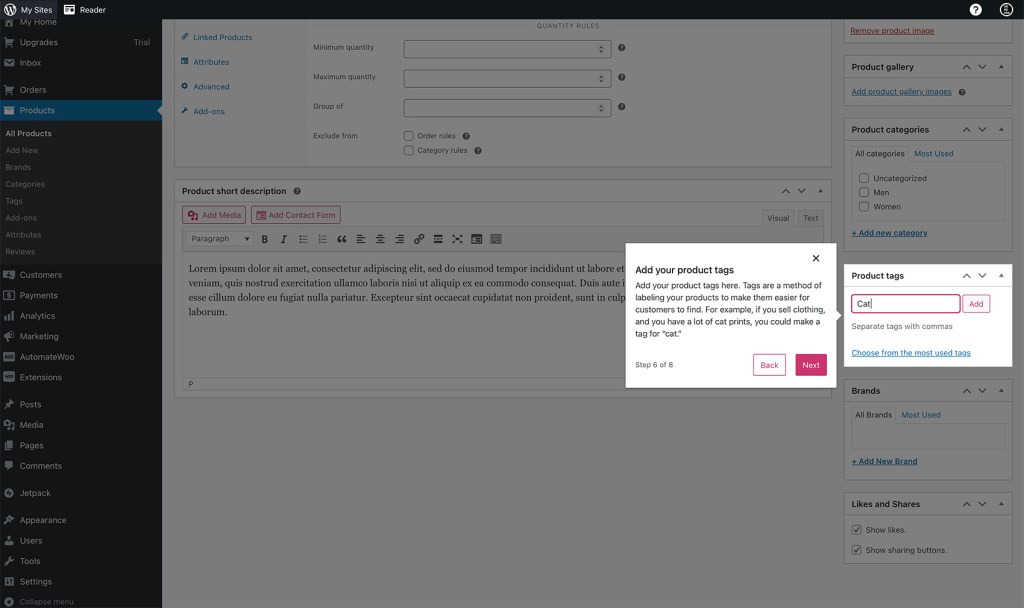Image resolution: width=1024 pixels, height=608 pixels.
Task: Enable the Order rules checkbox
Action: click(x=409, y=136)
